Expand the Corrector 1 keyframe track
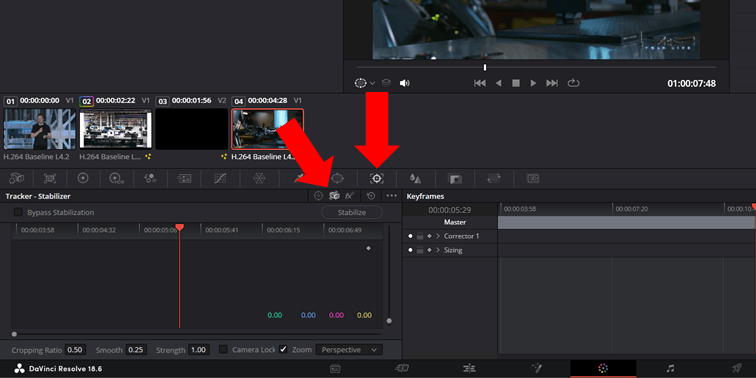Screen dimensions: 756x378 (438, 236)
